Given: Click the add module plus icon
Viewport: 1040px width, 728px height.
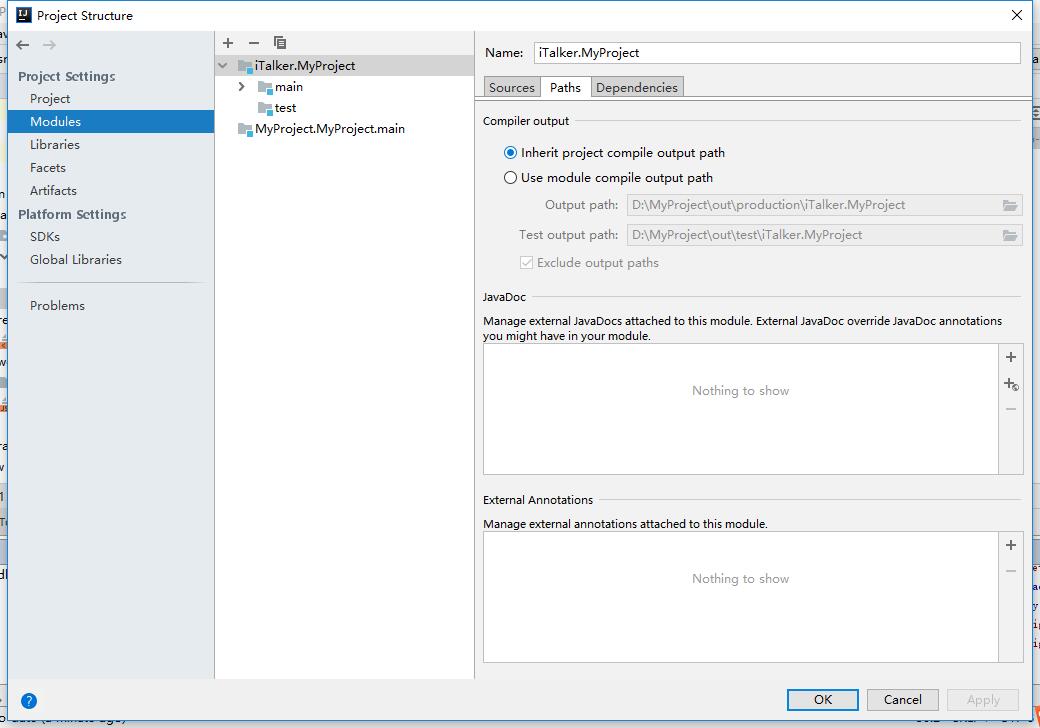Looking at the screenshot, I should coord(228,43).
